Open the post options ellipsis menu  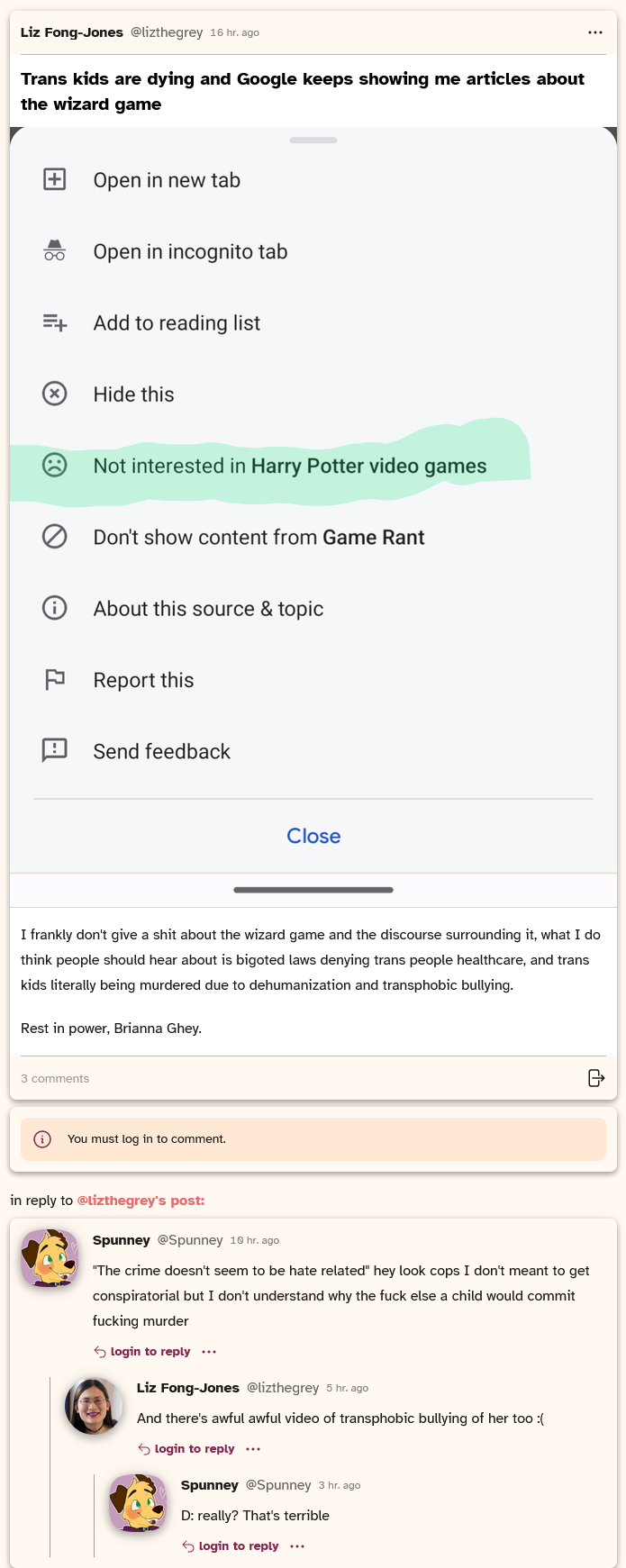coord(594,32)
